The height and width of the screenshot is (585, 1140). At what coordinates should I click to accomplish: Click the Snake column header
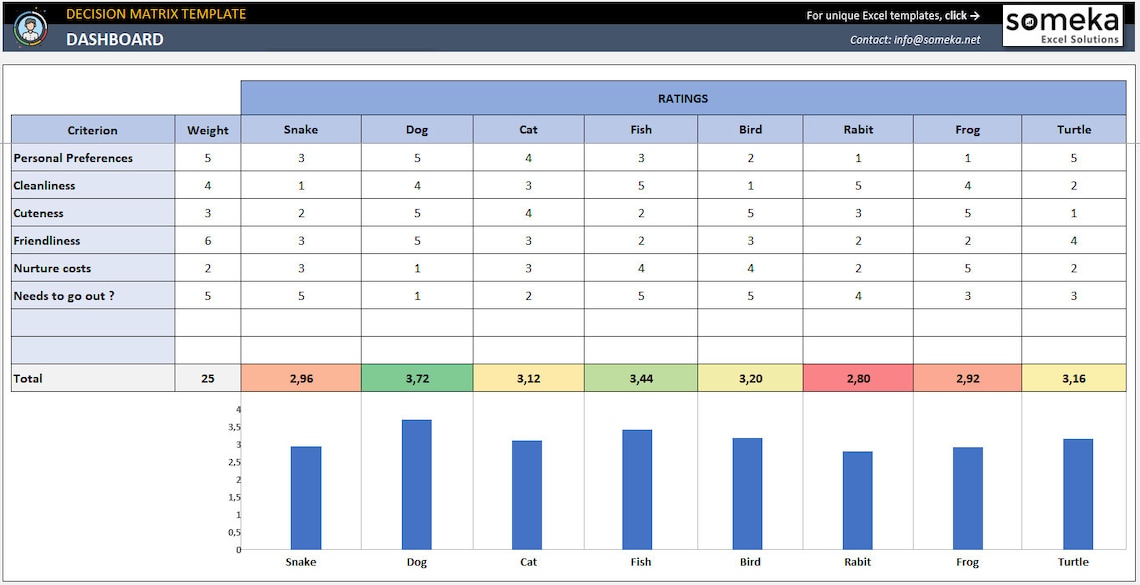click(300, 129)
